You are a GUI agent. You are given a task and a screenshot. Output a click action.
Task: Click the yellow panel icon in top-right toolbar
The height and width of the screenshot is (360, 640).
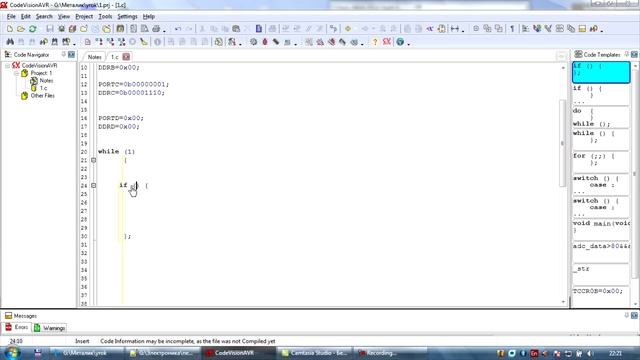pos(582,29)
